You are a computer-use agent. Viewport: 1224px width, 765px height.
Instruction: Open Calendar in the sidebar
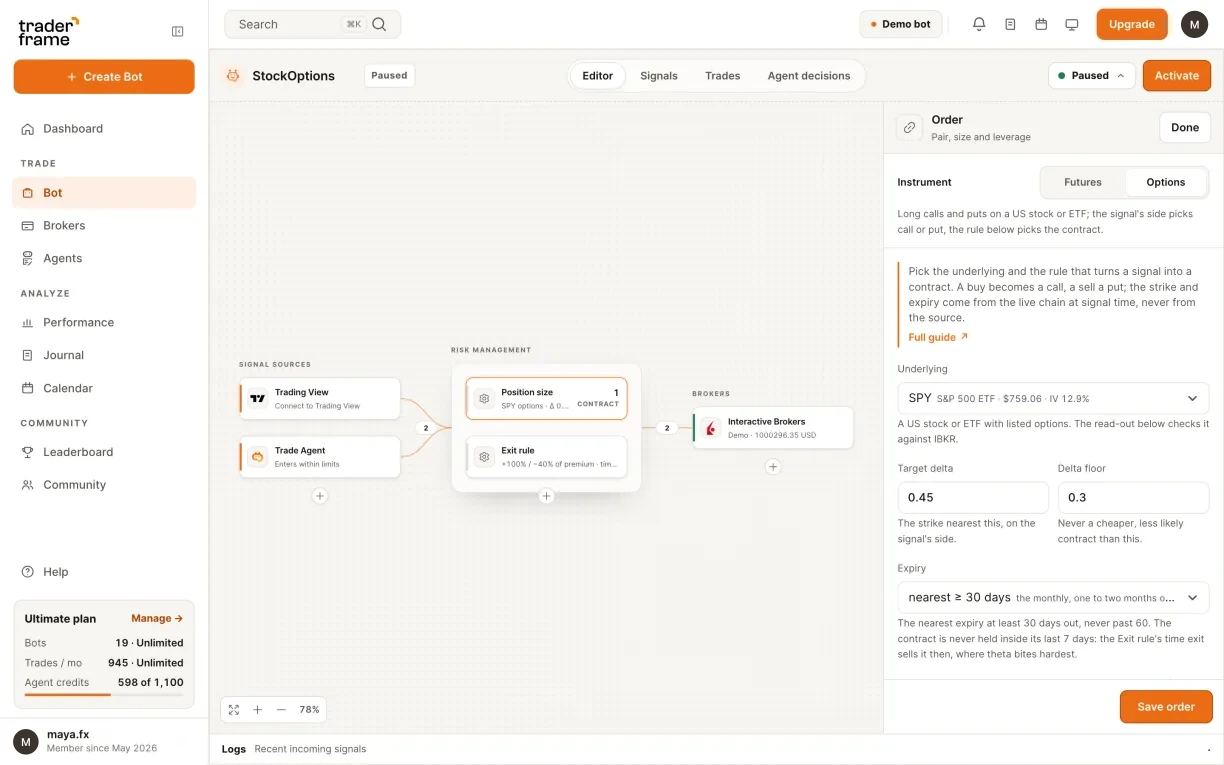click(x=104, y=388)
